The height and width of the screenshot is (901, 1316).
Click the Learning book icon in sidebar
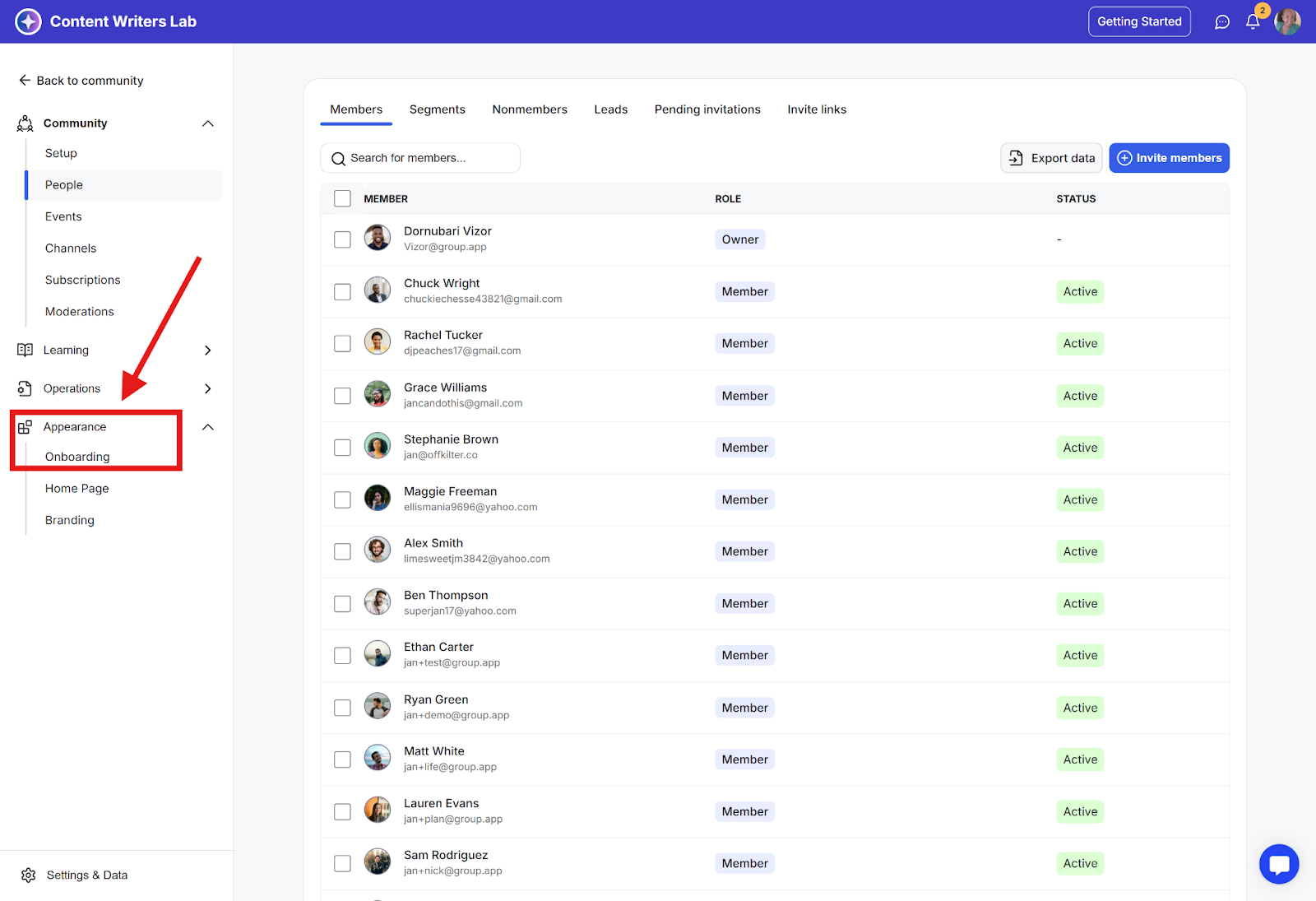tap(25, 350)
